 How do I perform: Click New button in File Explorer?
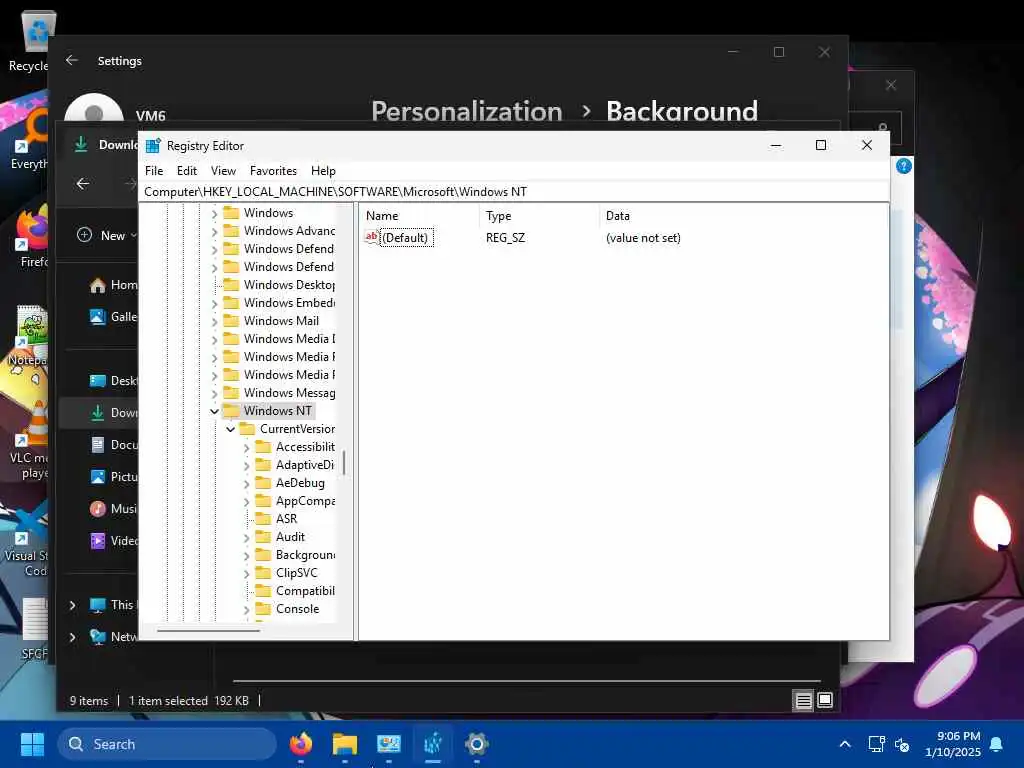(106, 235)
